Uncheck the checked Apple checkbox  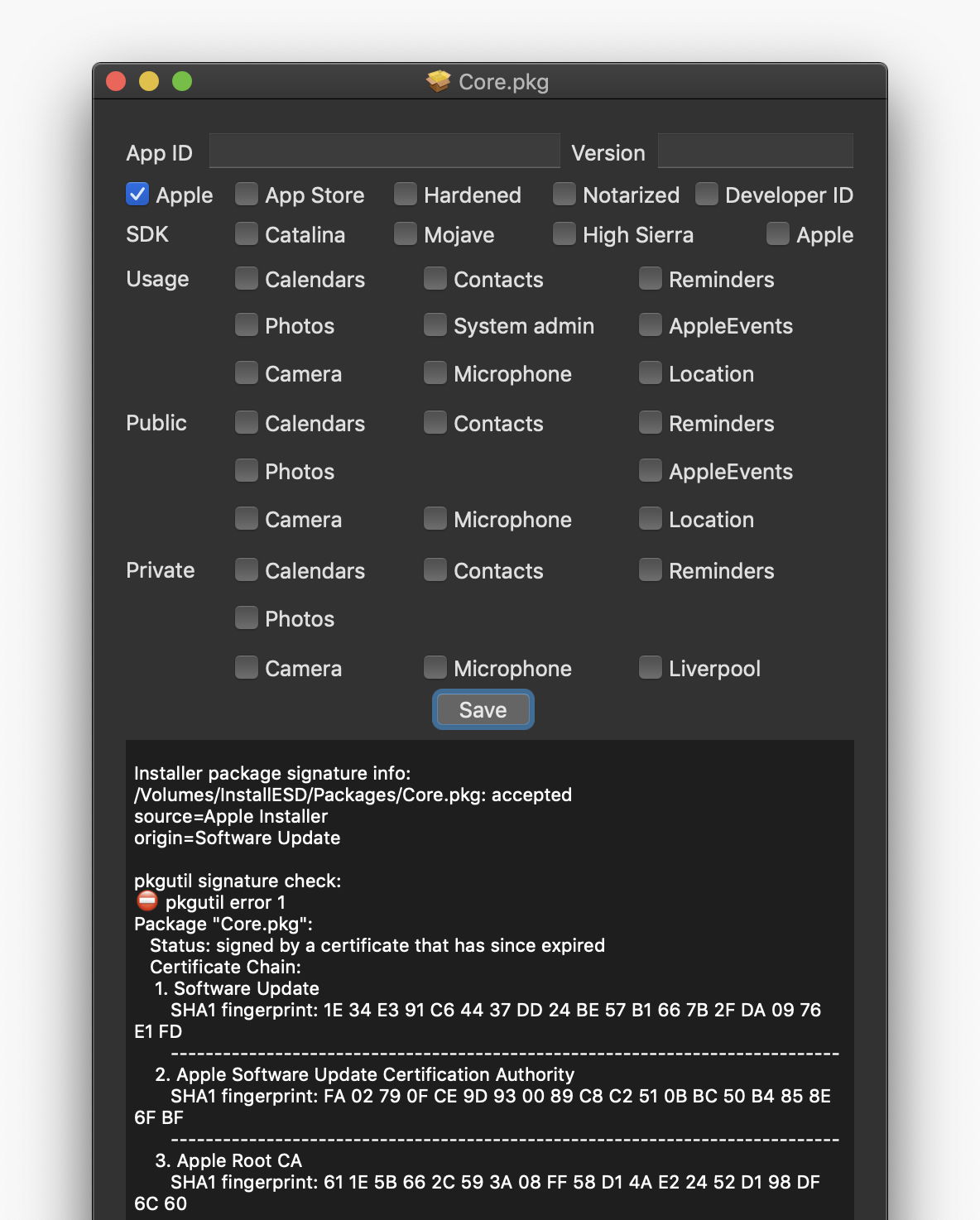coord(137,195)
